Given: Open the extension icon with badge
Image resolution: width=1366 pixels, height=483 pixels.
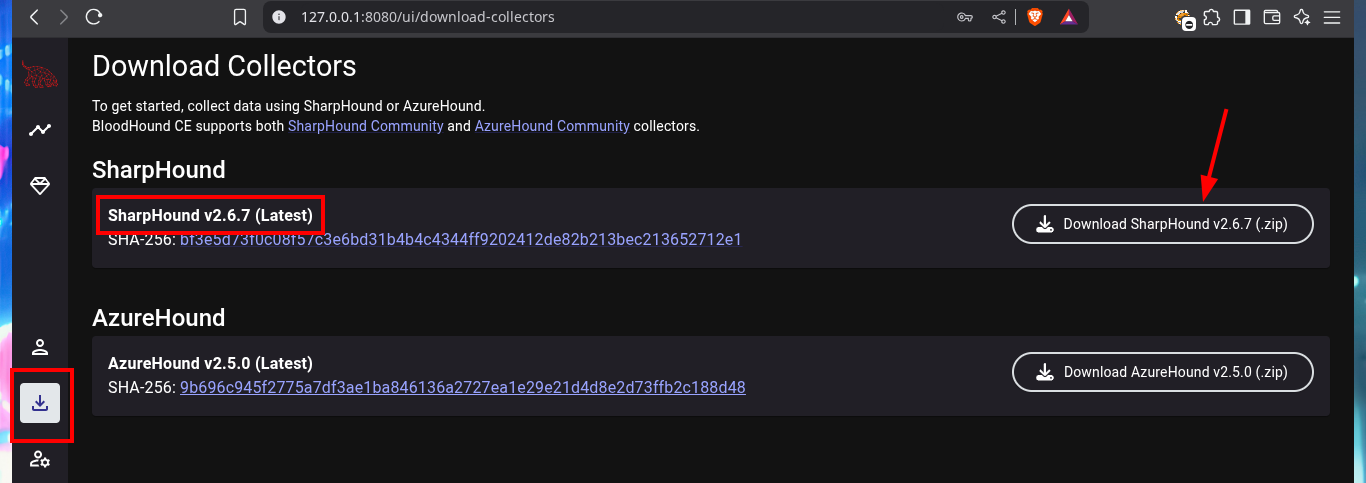Looking at the screenshot, I should coord(1184,18).
